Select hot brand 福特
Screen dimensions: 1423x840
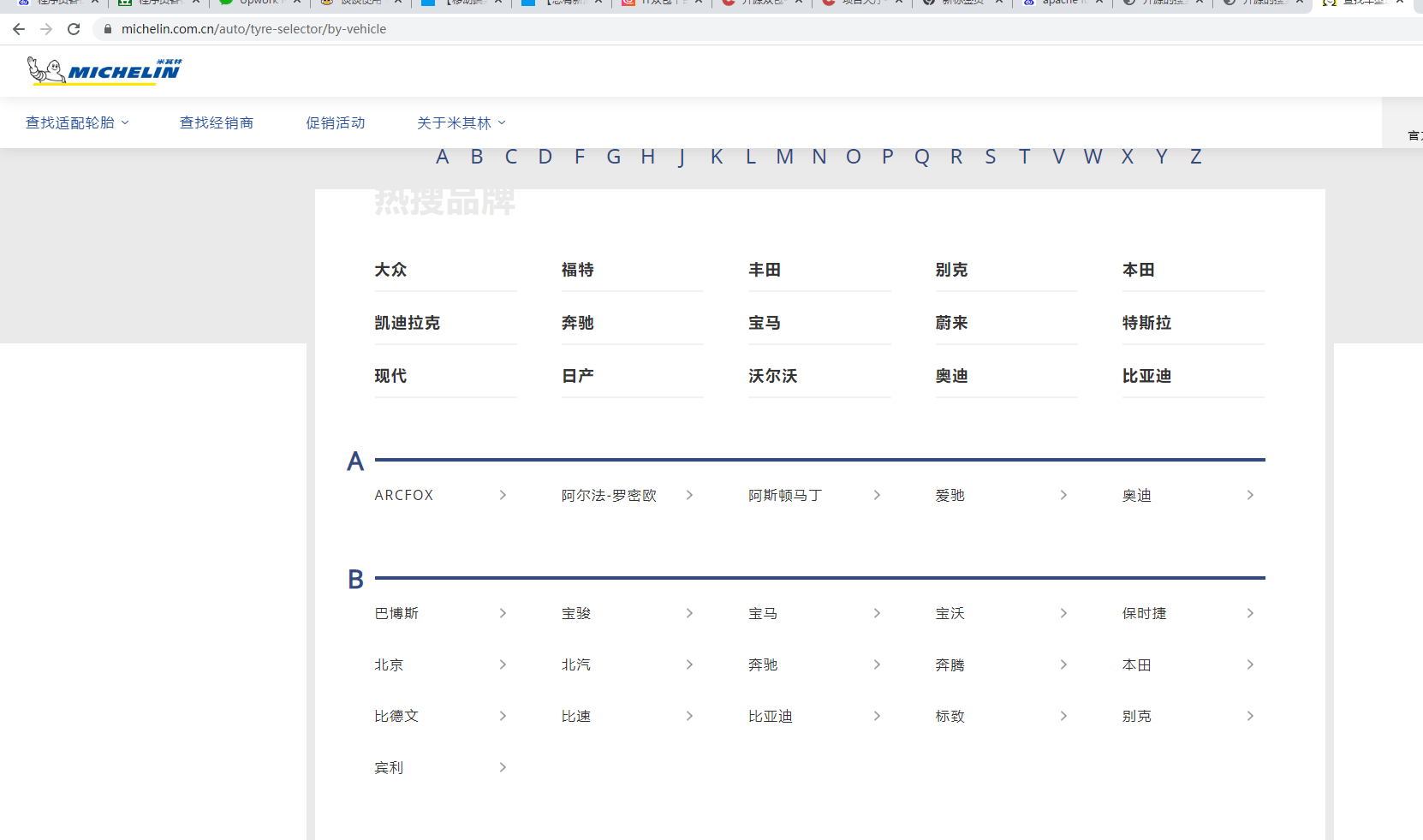point(578,270)
